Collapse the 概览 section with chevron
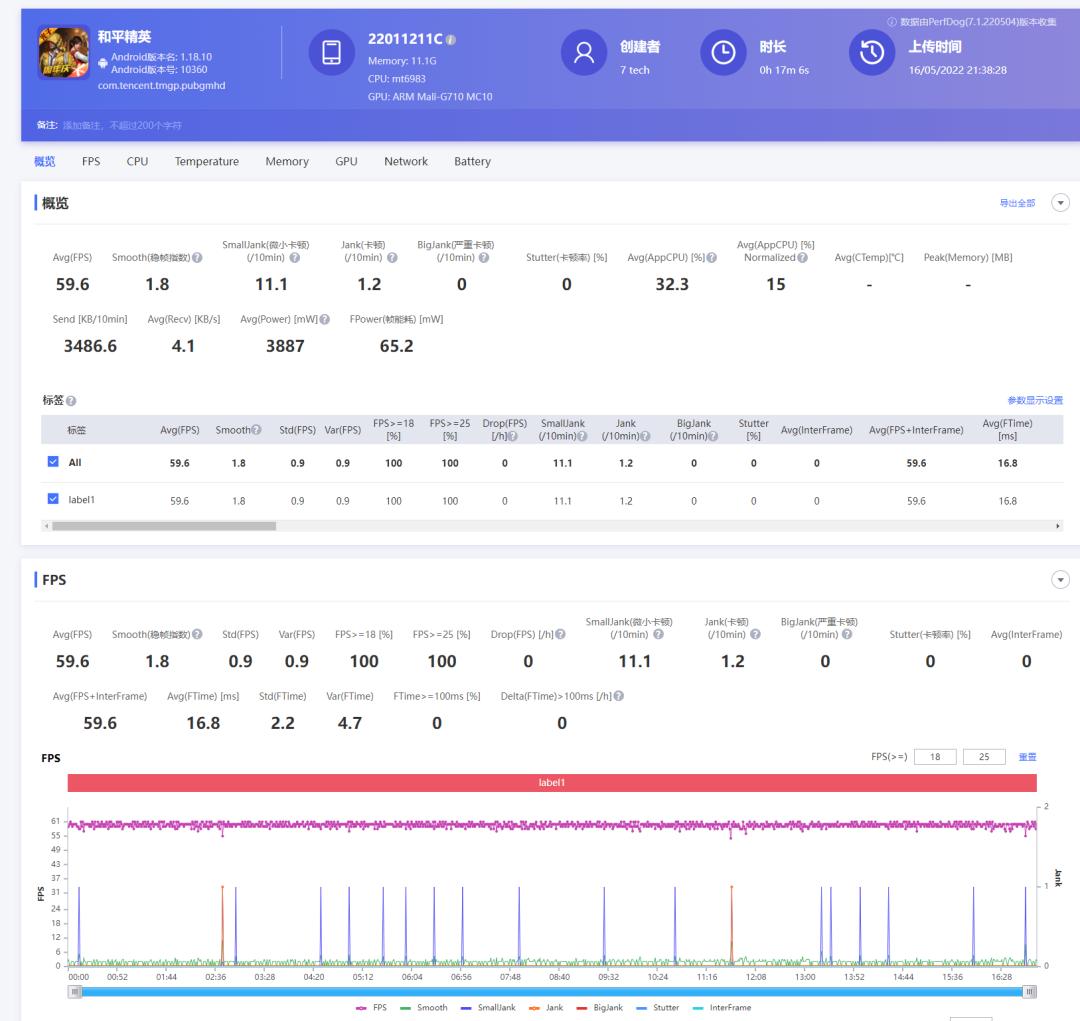The image size is (1080, 1021). (1060, 203)
